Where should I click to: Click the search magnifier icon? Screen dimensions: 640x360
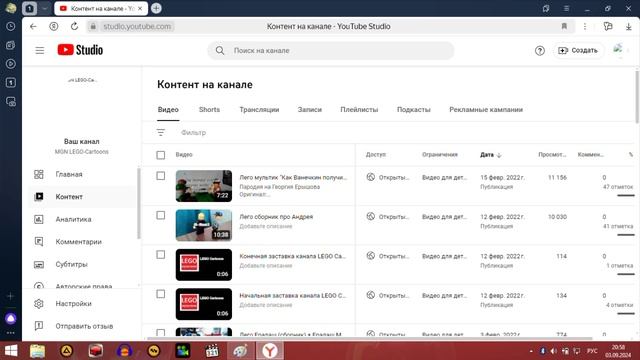(220, 51)
